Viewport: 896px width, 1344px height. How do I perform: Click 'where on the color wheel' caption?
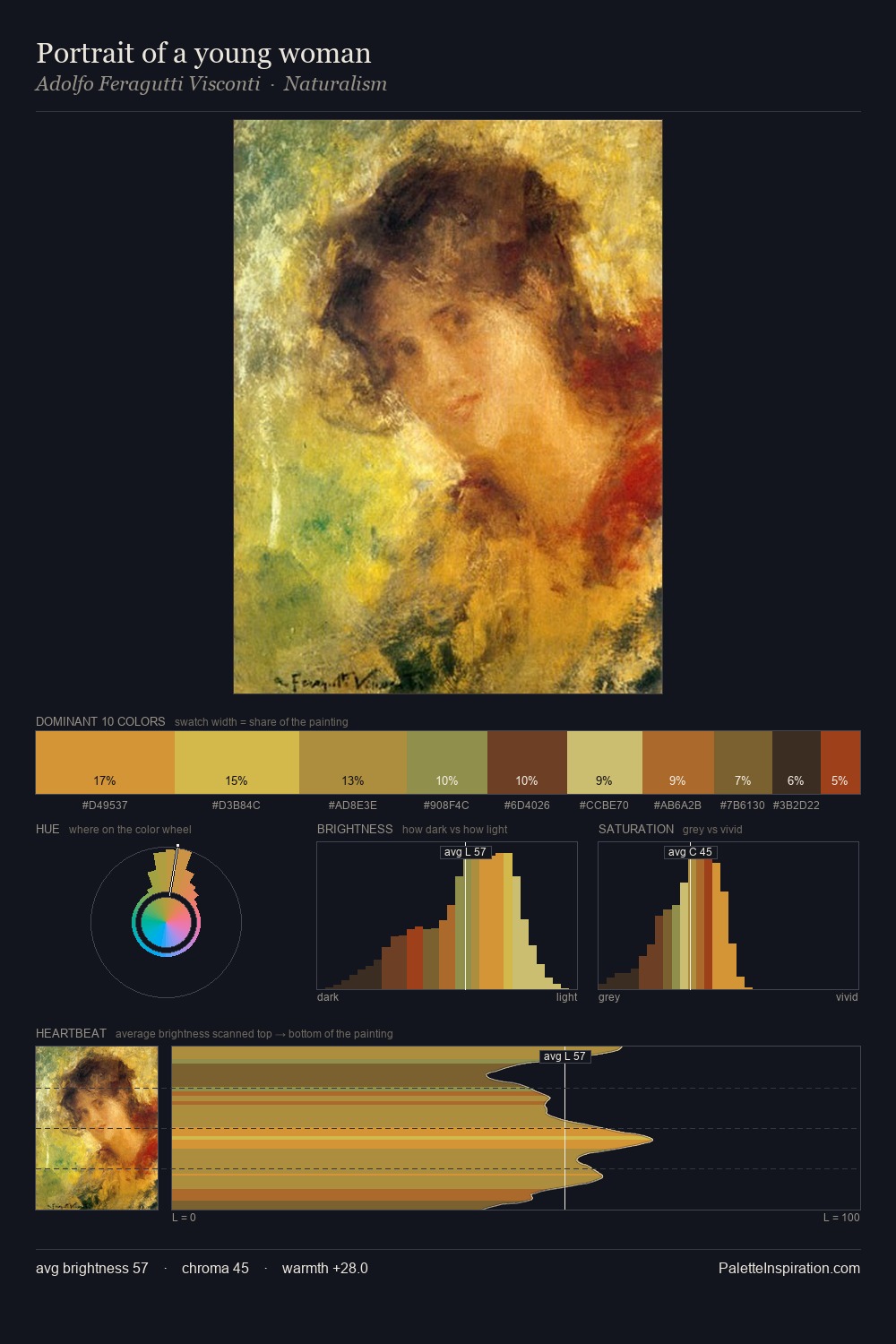click(x=130, y=830)
